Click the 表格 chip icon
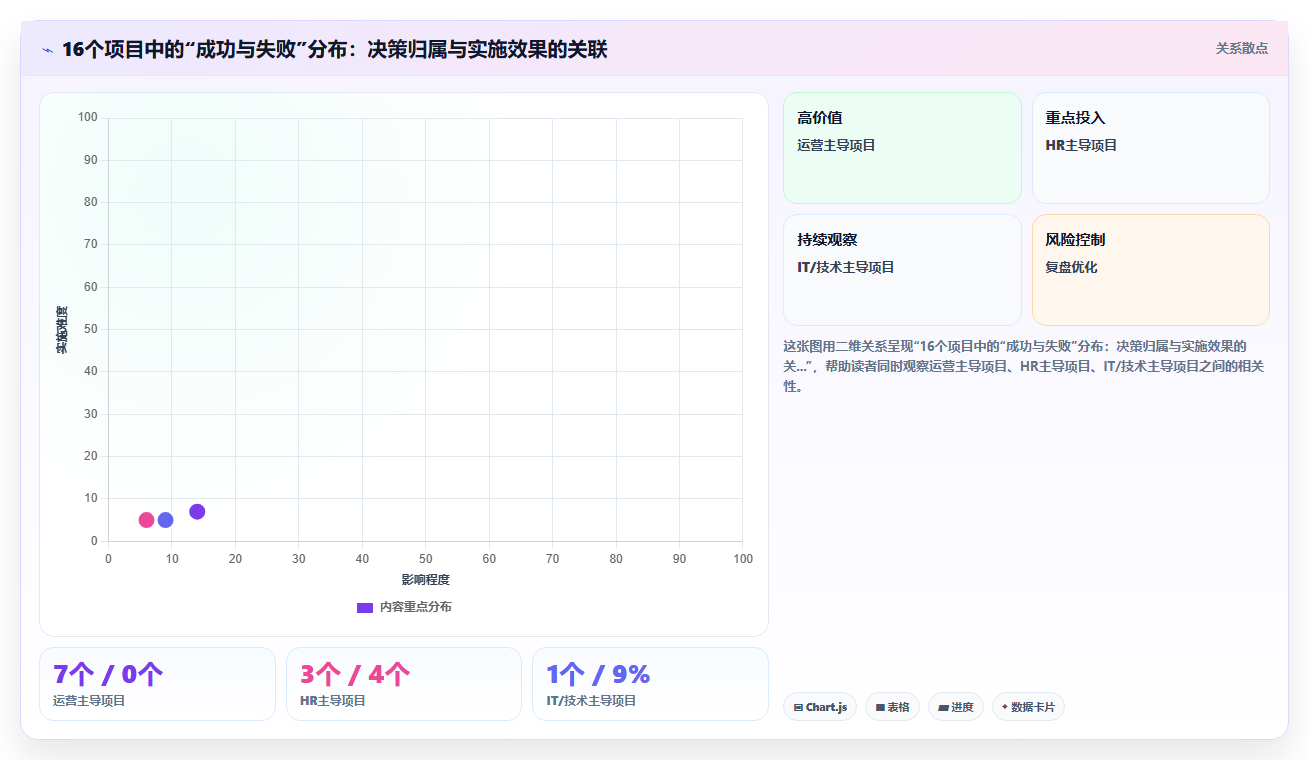Viewport: 1309px width, 760px height. 880,708
